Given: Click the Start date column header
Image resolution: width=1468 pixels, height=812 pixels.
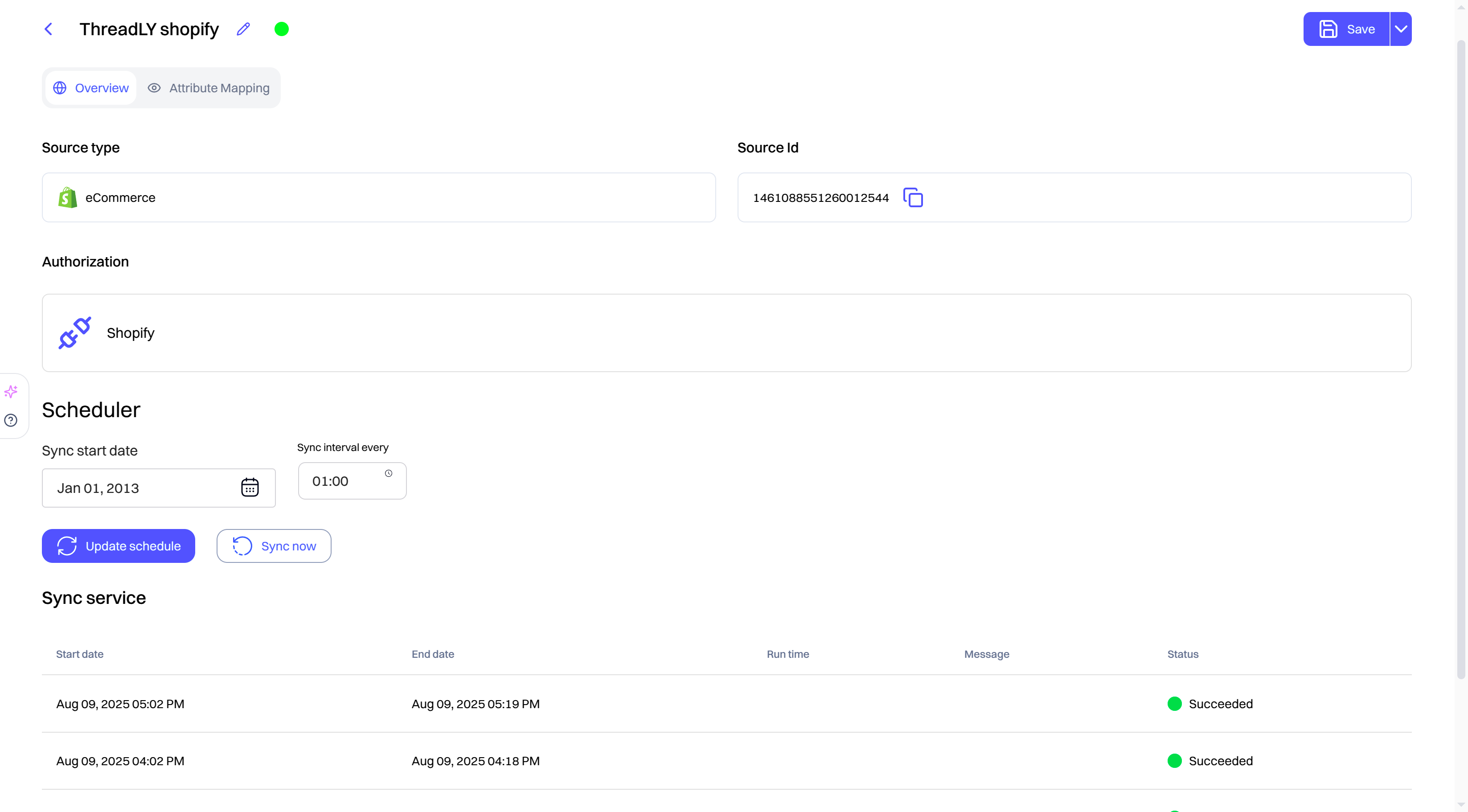Looking at the screenshot, I should (x=80, y=654).
